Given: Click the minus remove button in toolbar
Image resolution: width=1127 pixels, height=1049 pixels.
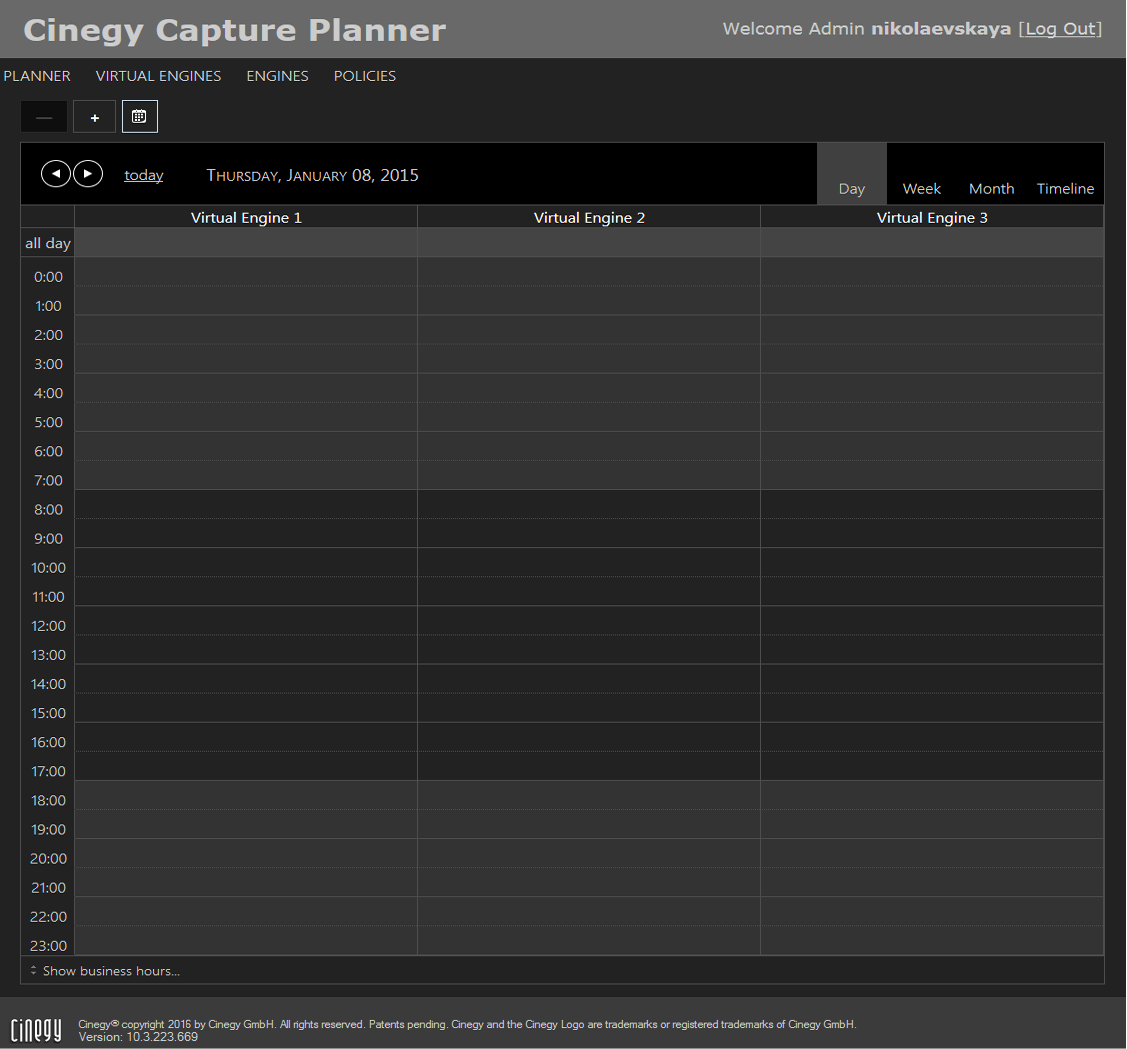Looking at the screenshot, I should (x=44, y=117).
